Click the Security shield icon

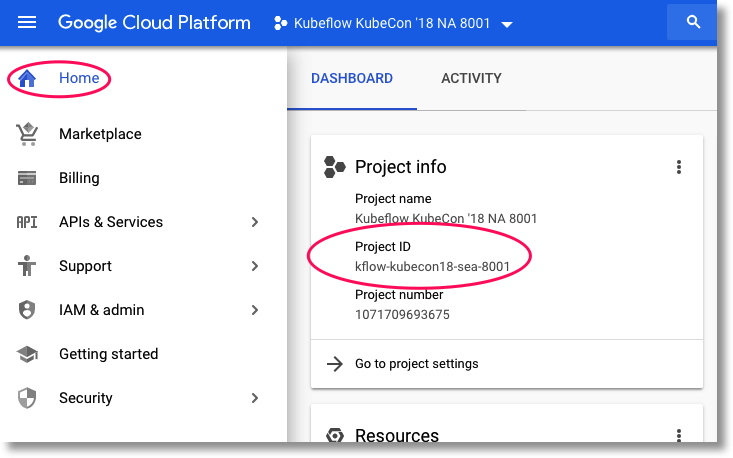coord(27,398)
